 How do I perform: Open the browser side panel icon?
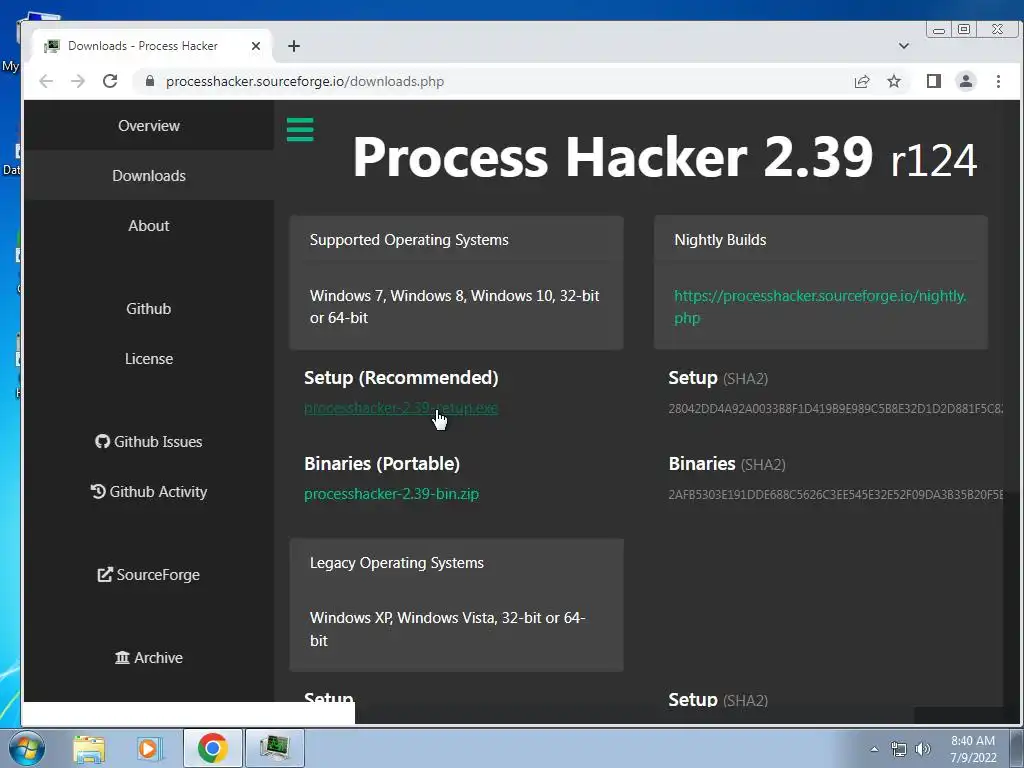pyautogui.click(x=933, y=81)
